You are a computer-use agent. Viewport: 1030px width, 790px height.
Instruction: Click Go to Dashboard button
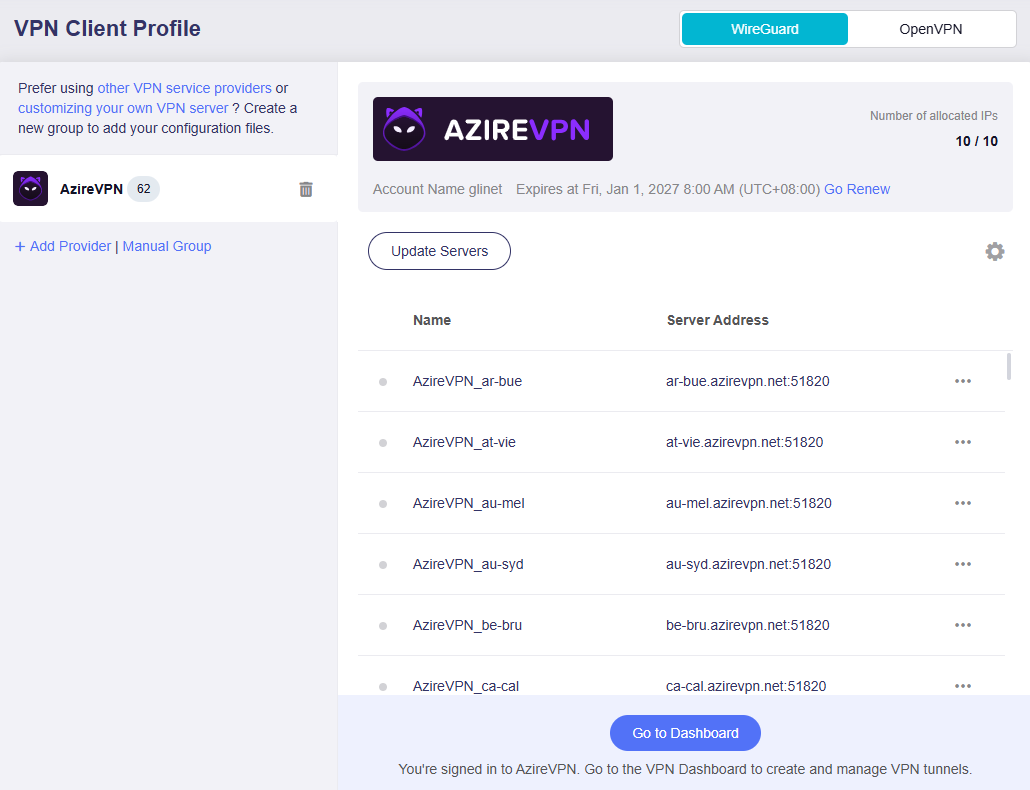[685, 733]
